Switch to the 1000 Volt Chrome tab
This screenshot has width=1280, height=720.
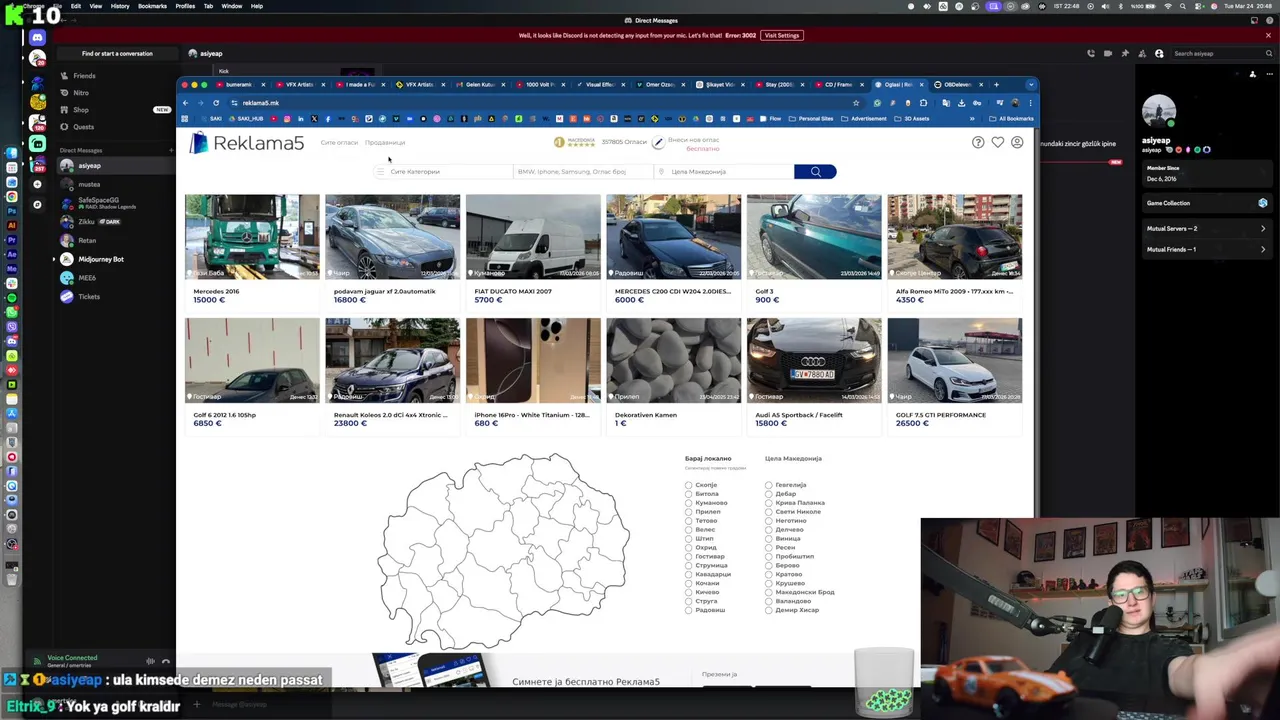[540, 85]
